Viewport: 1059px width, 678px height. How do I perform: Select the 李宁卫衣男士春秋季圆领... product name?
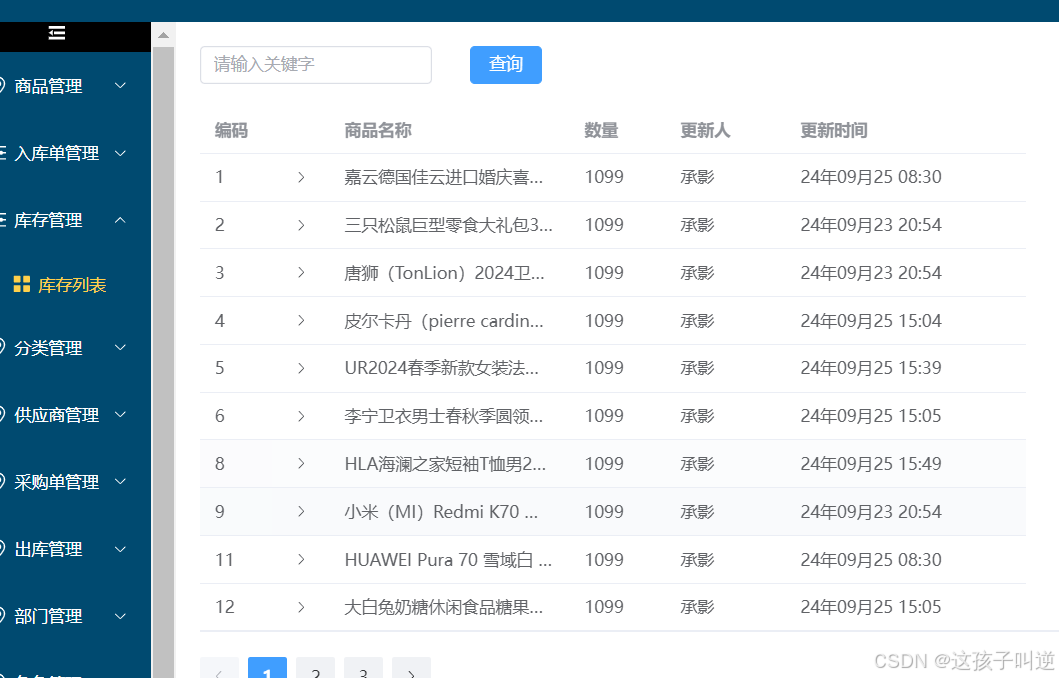tap(444, 416)
